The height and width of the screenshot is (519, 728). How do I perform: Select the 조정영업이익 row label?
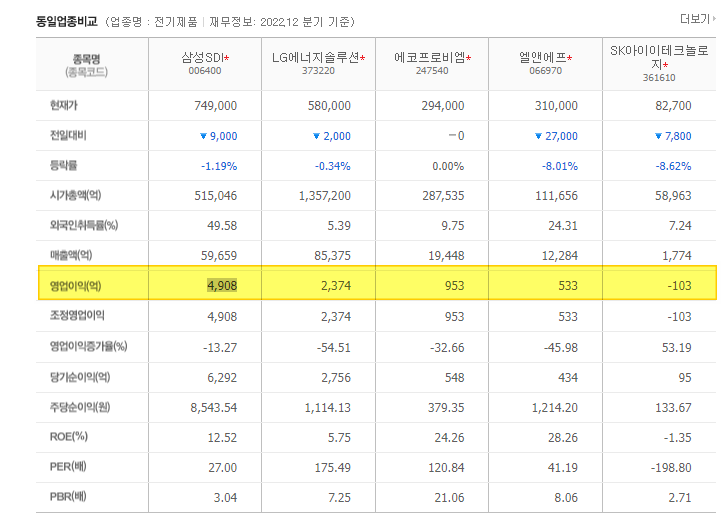coord(77,316)
